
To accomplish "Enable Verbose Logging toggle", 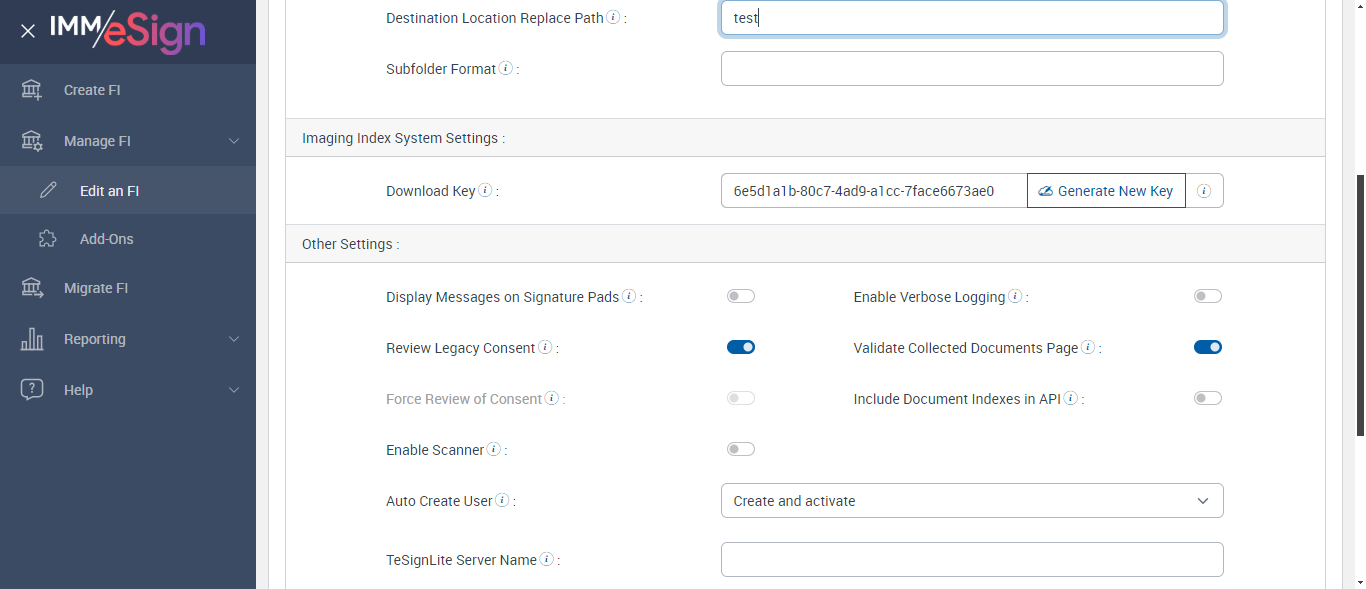I will click(x=1207, y=296).
